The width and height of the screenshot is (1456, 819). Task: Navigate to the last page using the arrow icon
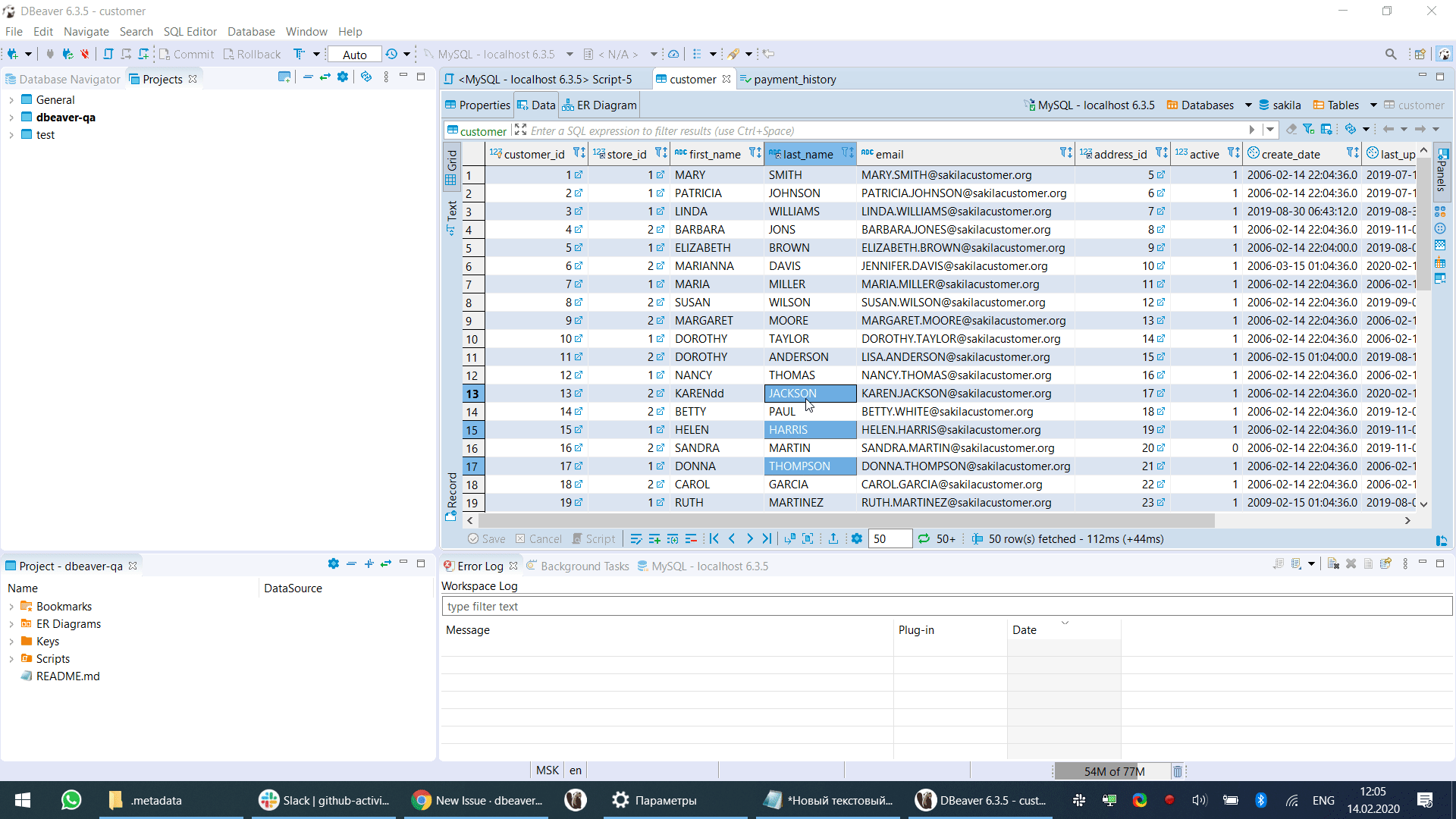click(767, 538)
